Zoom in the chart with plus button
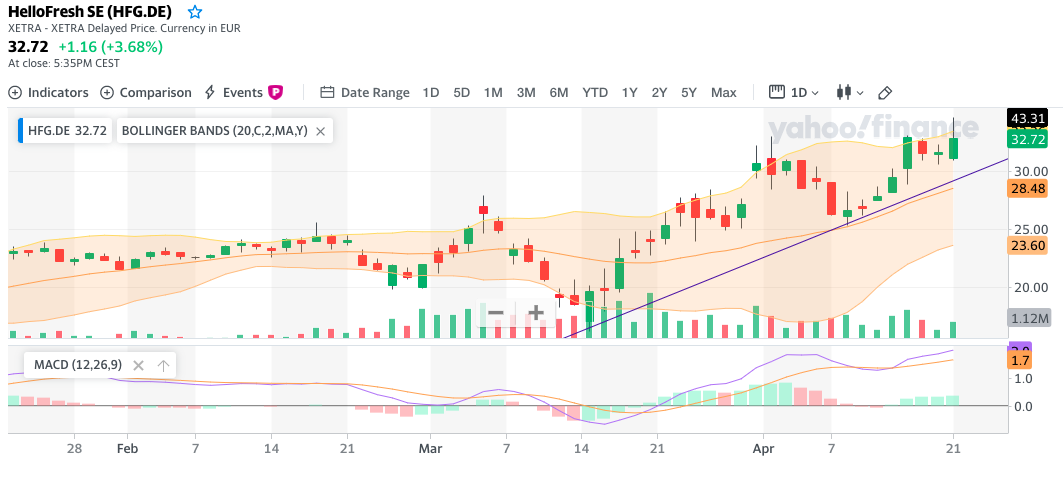 click(x=536, y=313)
